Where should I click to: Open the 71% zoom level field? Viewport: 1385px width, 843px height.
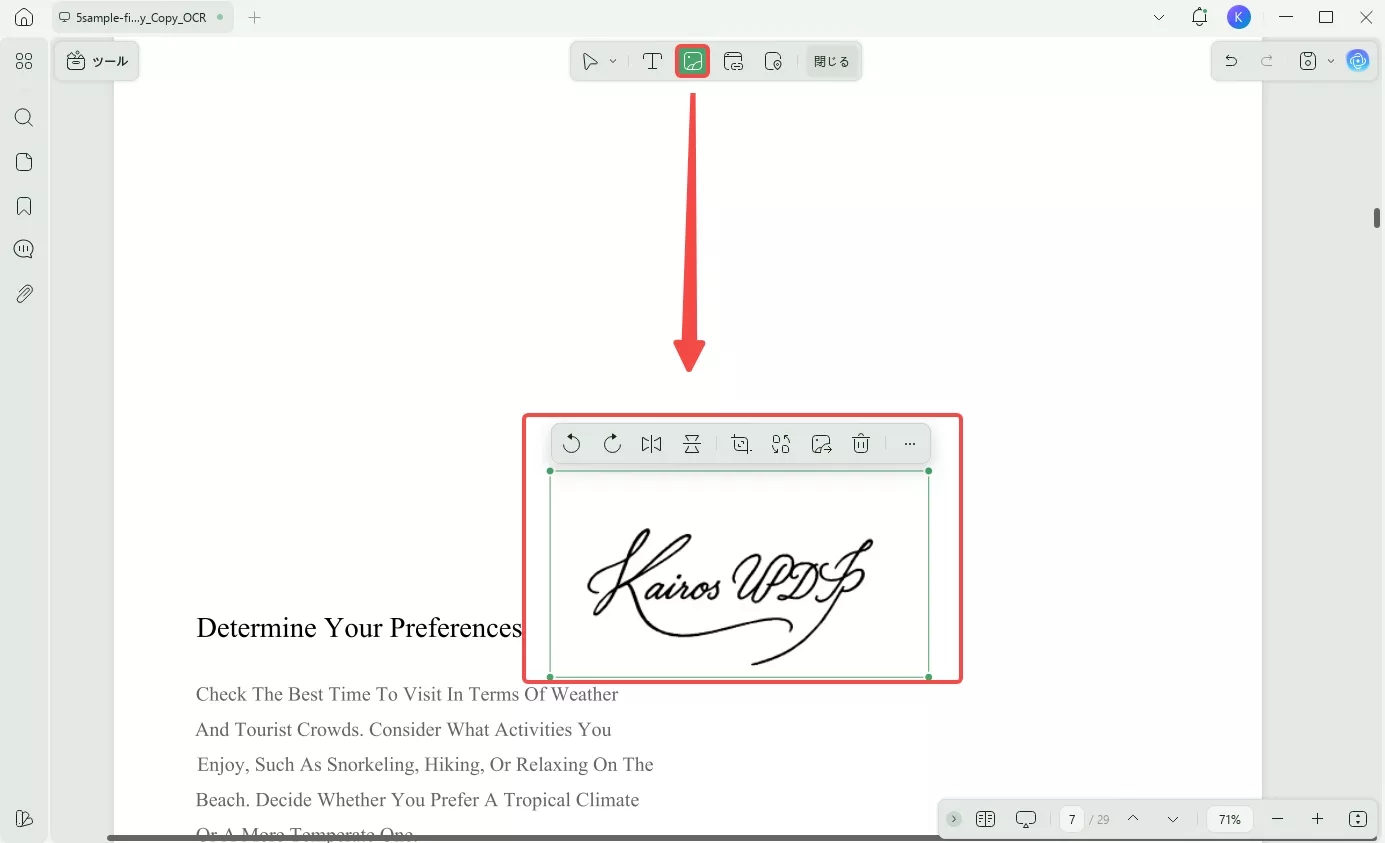pos(1230,819)
